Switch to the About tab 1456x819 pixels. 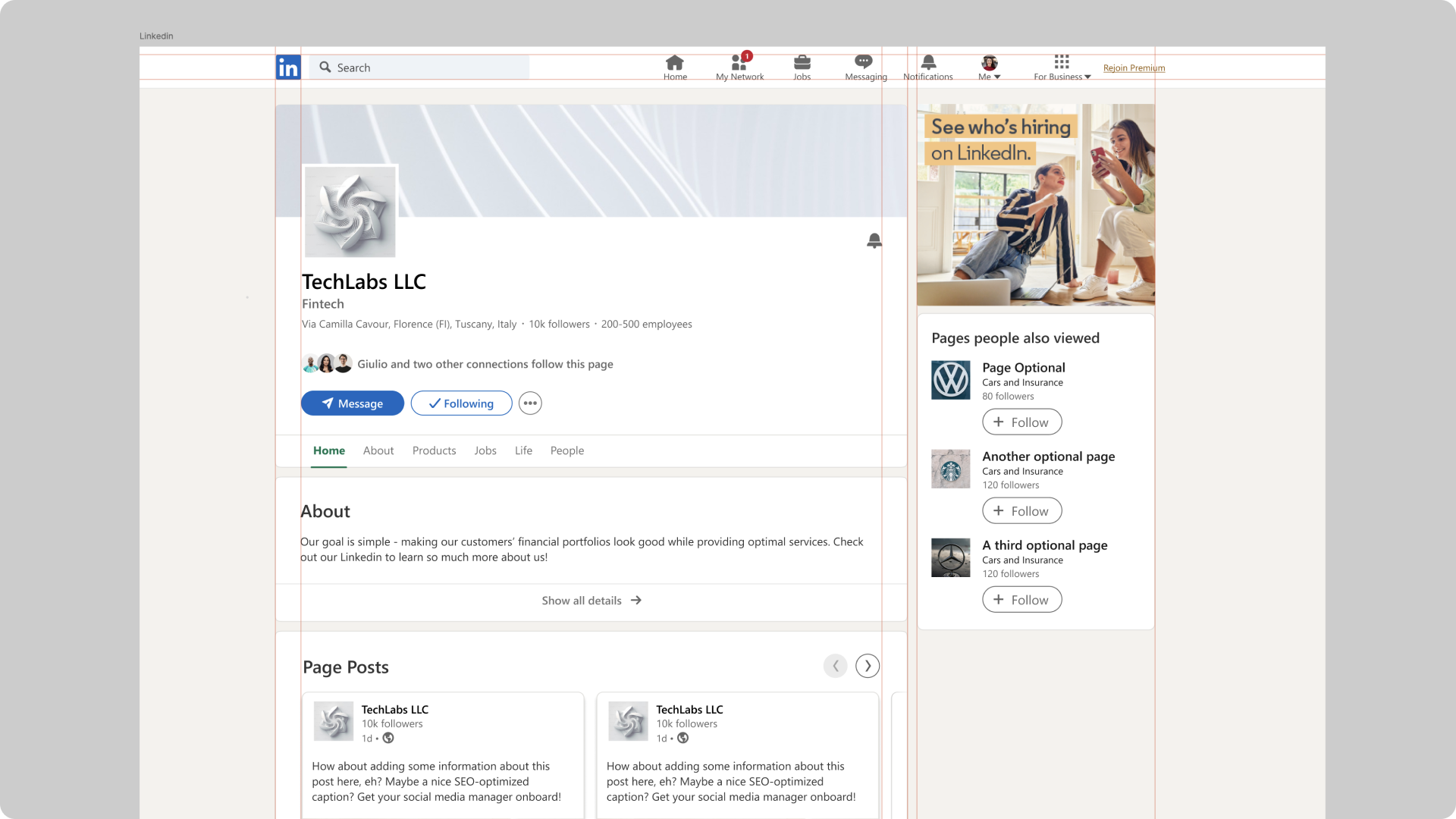pyautogui.click(x=378, y=450)
